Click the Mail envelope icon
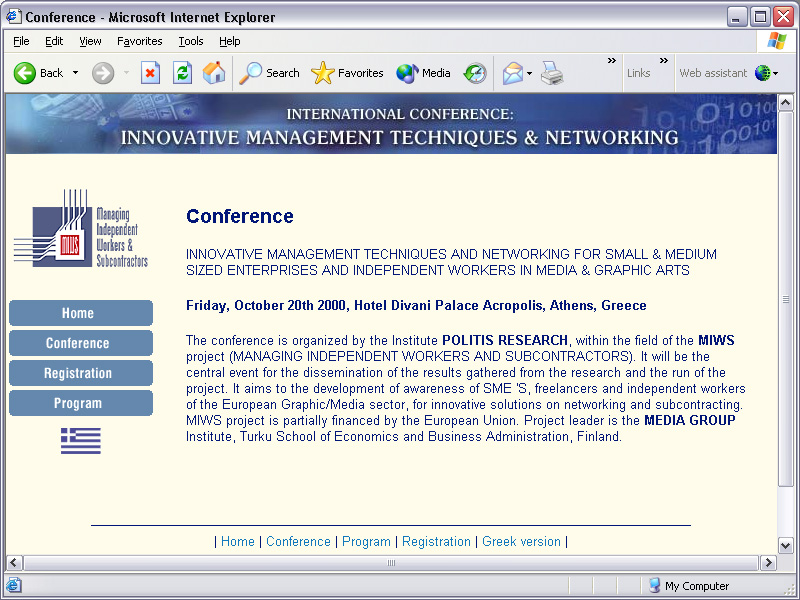Viewport: 800px width, 600px height. pos(512,73)
